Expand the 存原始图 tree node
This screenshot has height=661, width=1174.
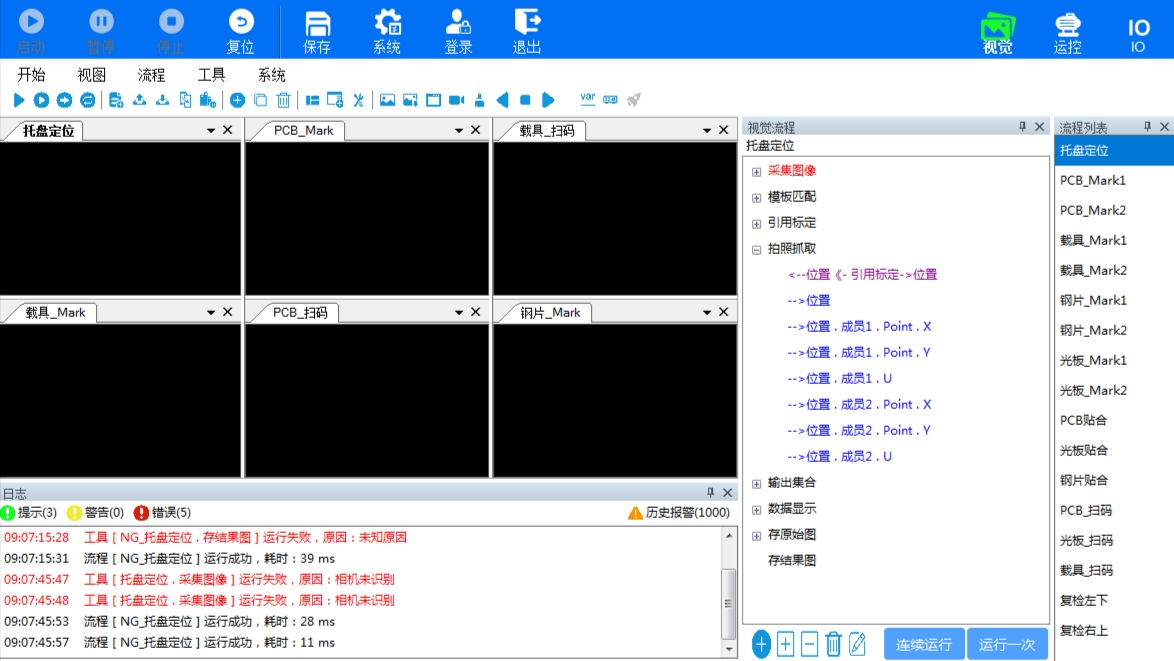756,535
